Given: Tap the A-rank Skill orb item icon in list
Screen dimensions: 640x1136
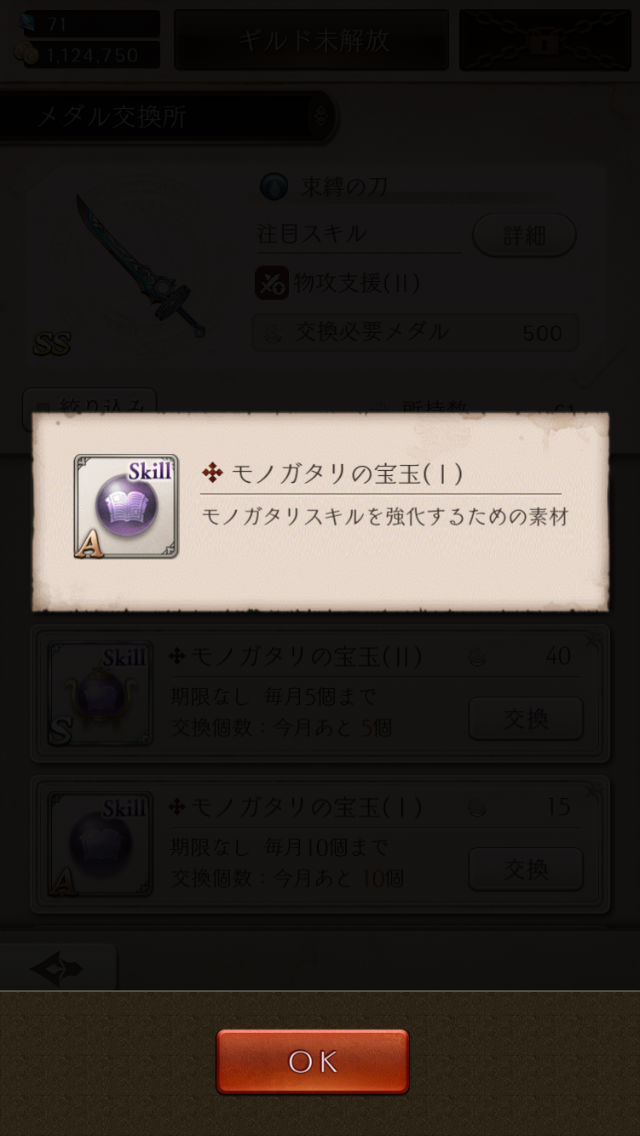Looking at the screenshot, I should click(100, 844).
